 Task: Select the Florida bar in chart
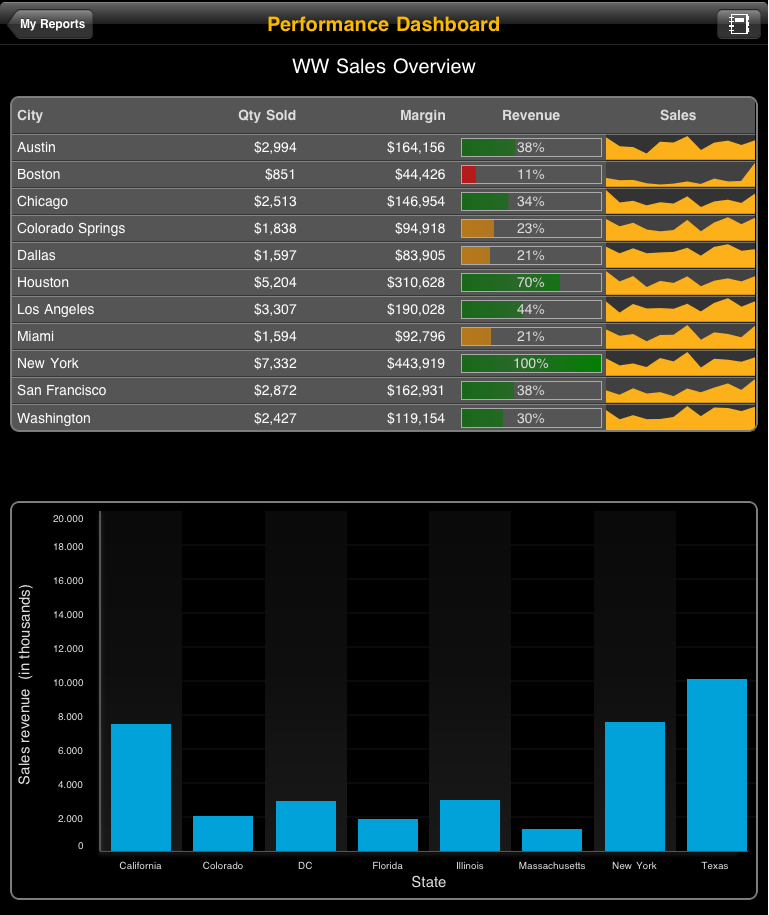click(388, 835)
